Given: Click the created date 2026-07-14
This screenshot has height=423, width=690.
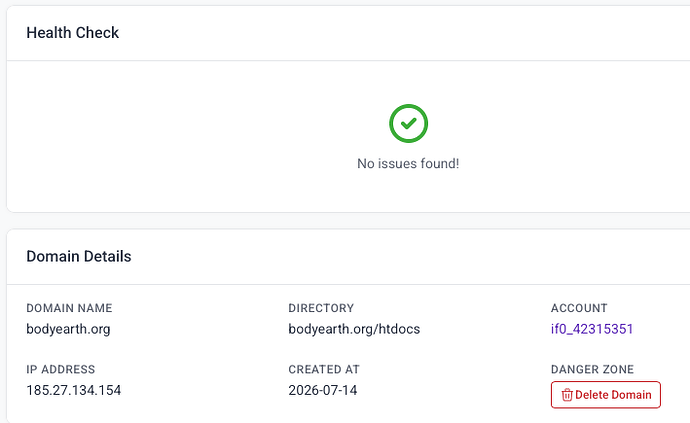Looking at the screenshot, I should [x=323, y=390].
